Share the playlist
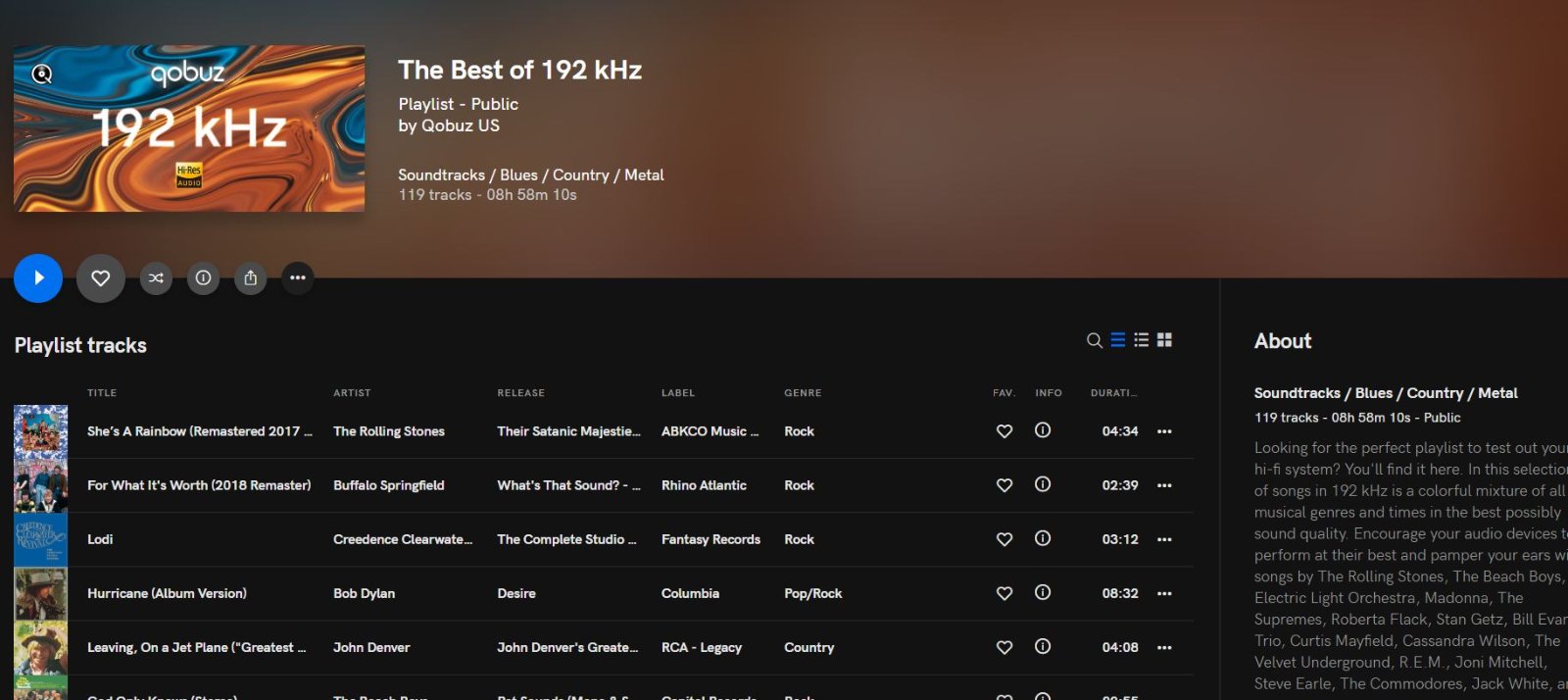Viewport: 1568px width, 700px height. 251,278
